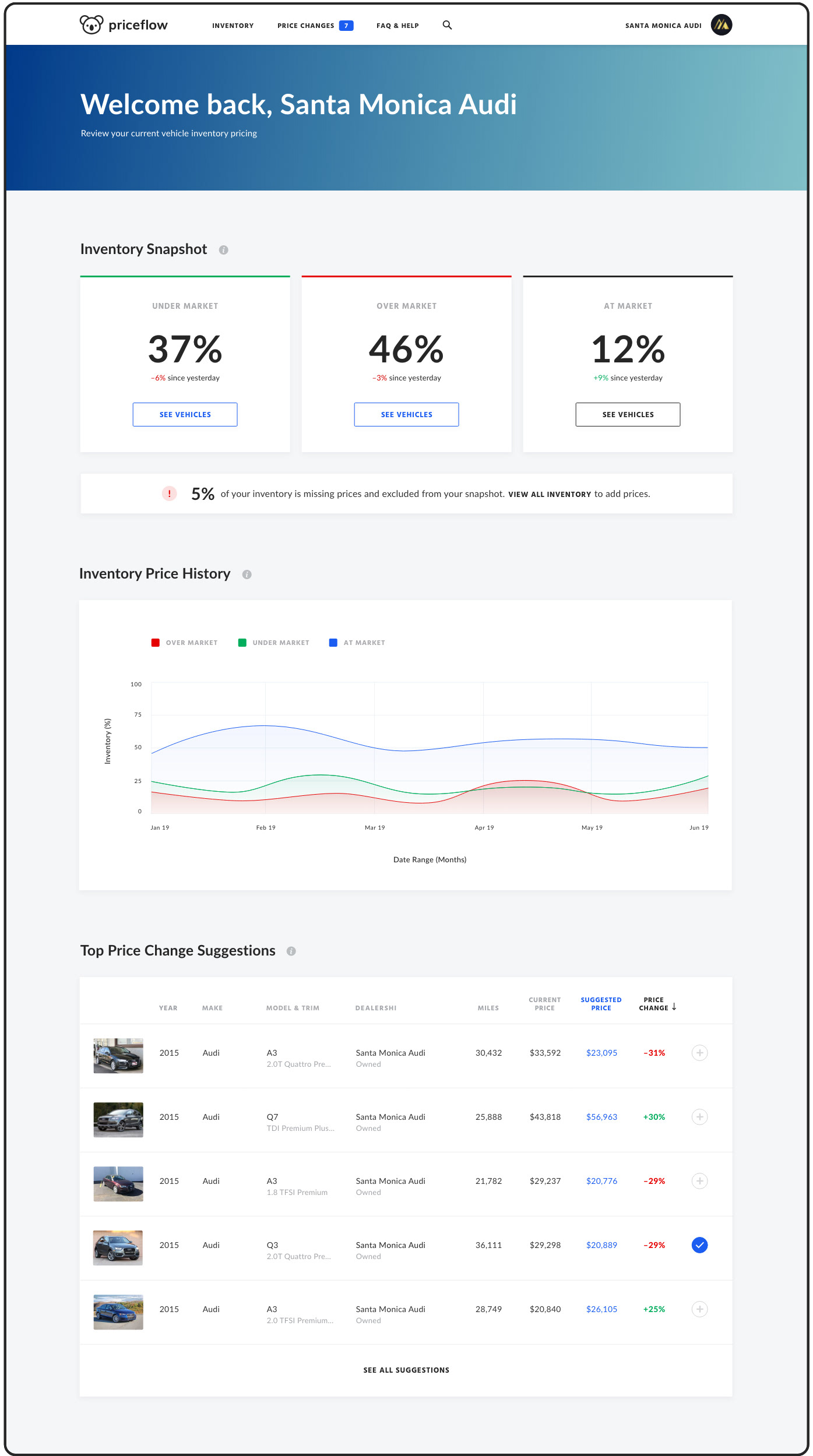
Task: Click the -31% price change value
Action: (654, 1053)
